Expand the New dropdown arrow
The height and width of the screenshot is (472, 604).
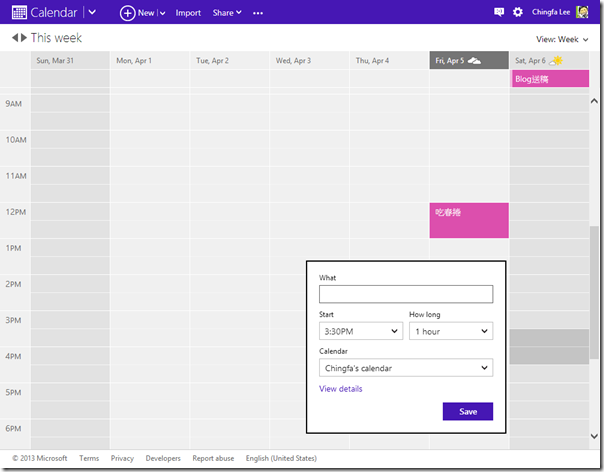(163, 13)
